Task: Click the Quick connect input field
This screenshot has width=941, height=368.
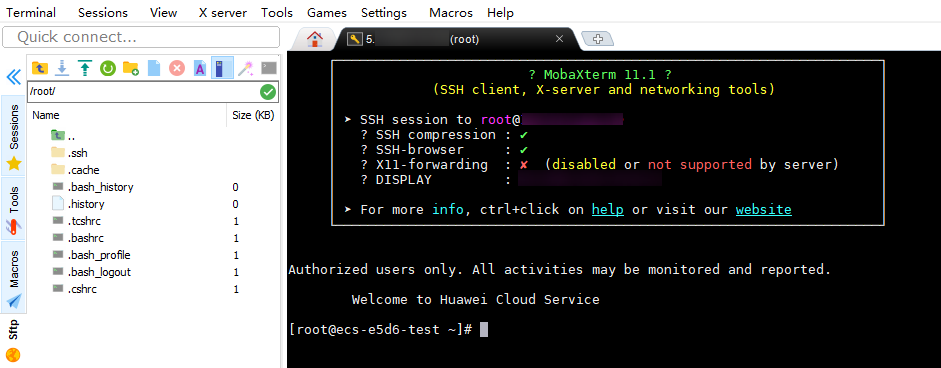Action: (141, 37)
